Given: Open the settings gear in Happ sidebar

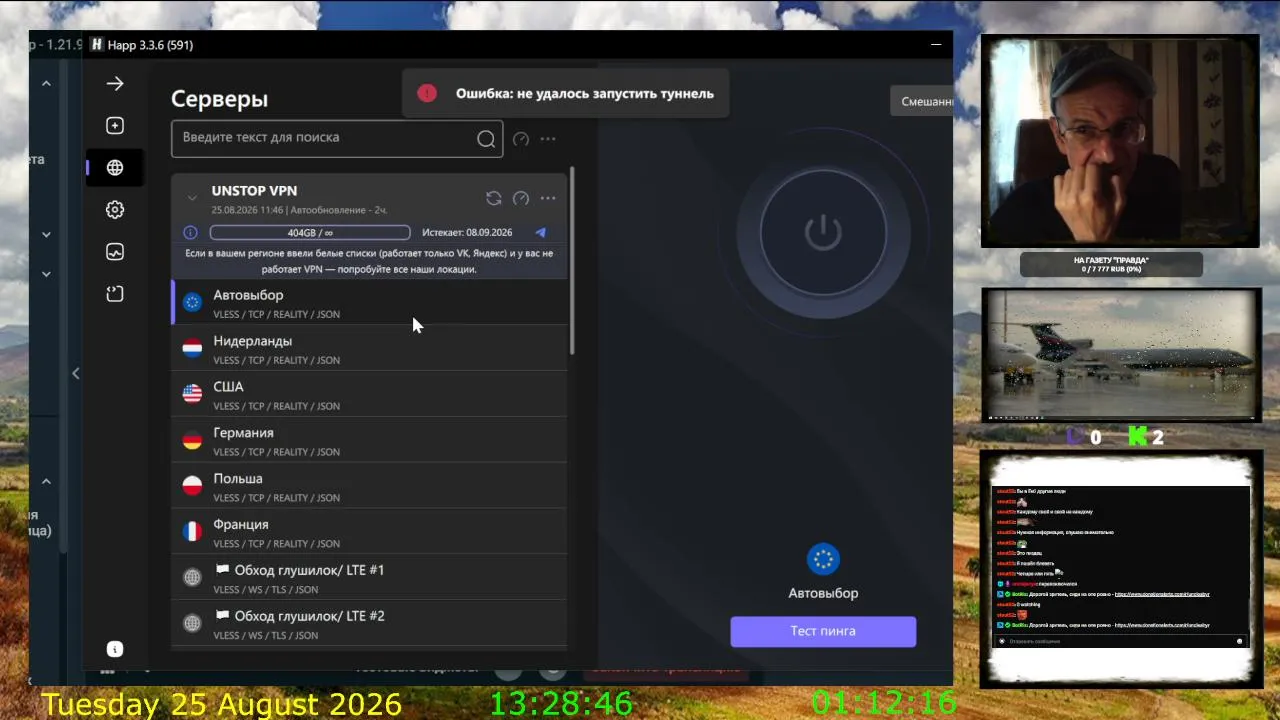Looking at the screenshot, I should [x=115, y=210].
